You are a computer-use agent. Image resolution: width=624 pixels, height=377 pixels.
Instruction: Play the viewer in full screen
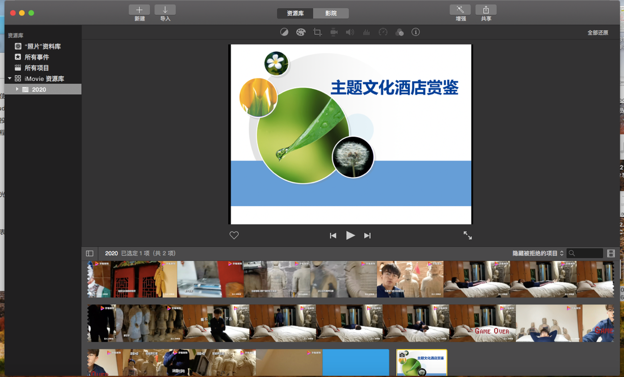468,235
